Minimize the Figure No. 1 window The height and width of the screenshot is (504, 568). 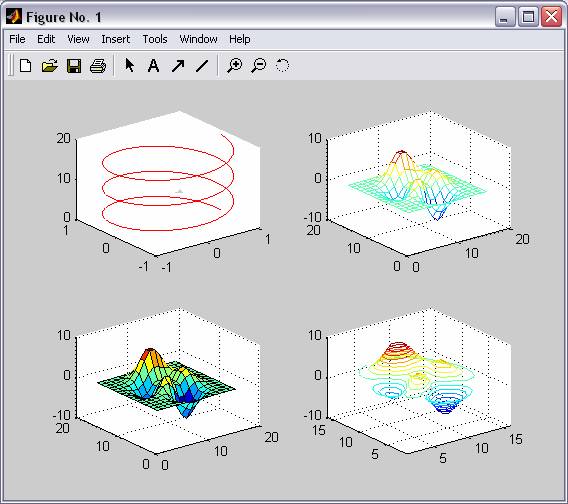[x=505, y=17]
